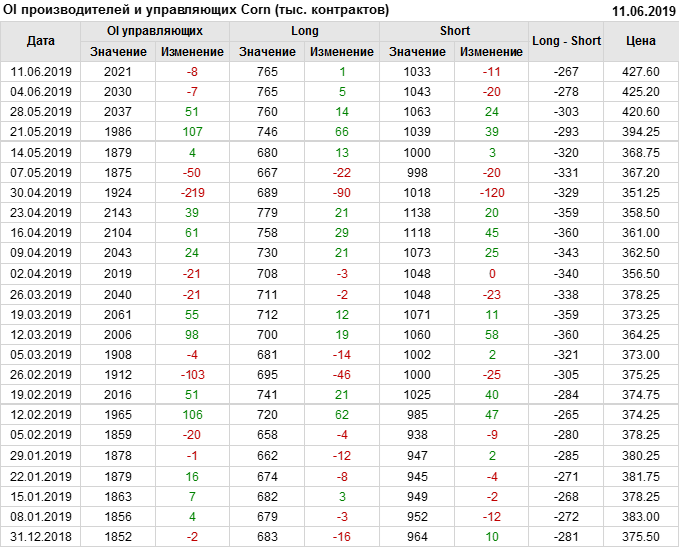Click the table title 'OI производителей и управляющих Corn'
Viewport: 680px width, 548px height.
196,10
